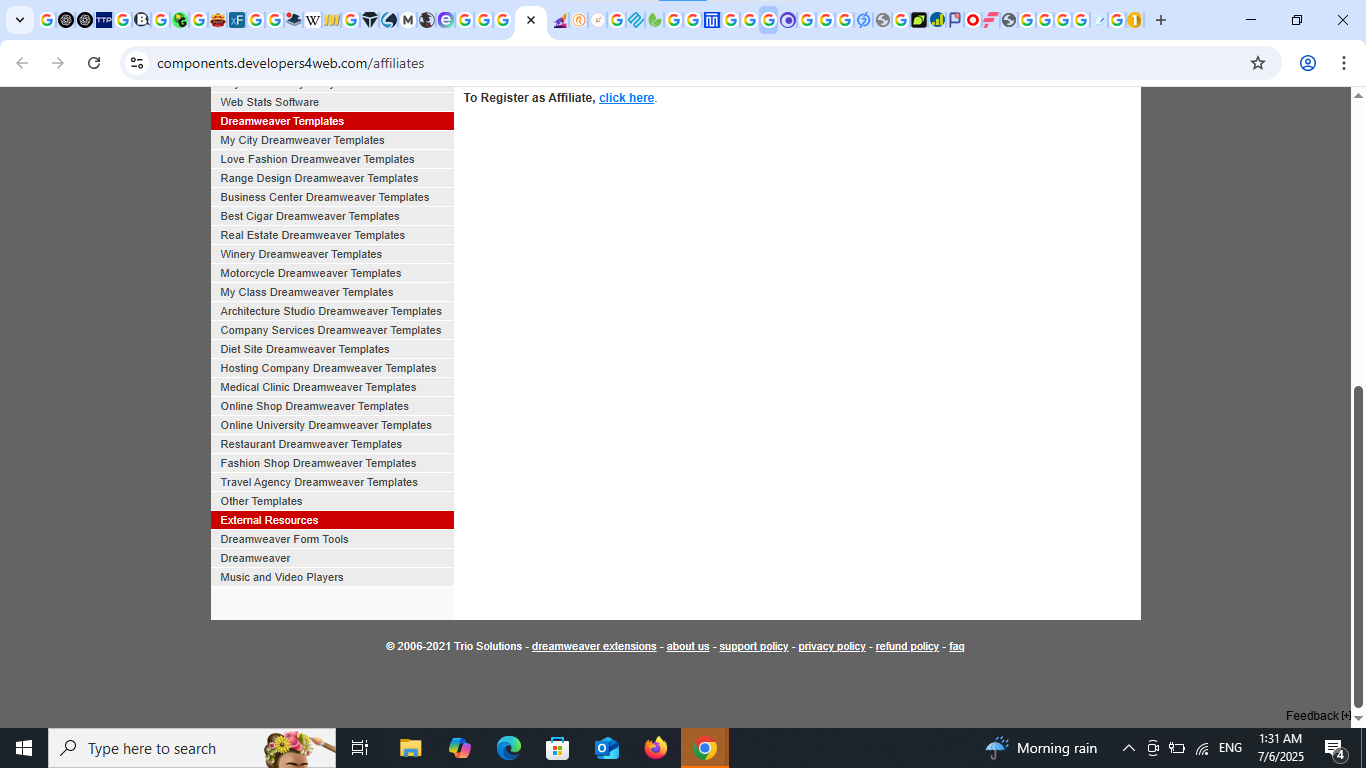Open the Windows Start menu
Screen dimensions: 1366x768
24,748
